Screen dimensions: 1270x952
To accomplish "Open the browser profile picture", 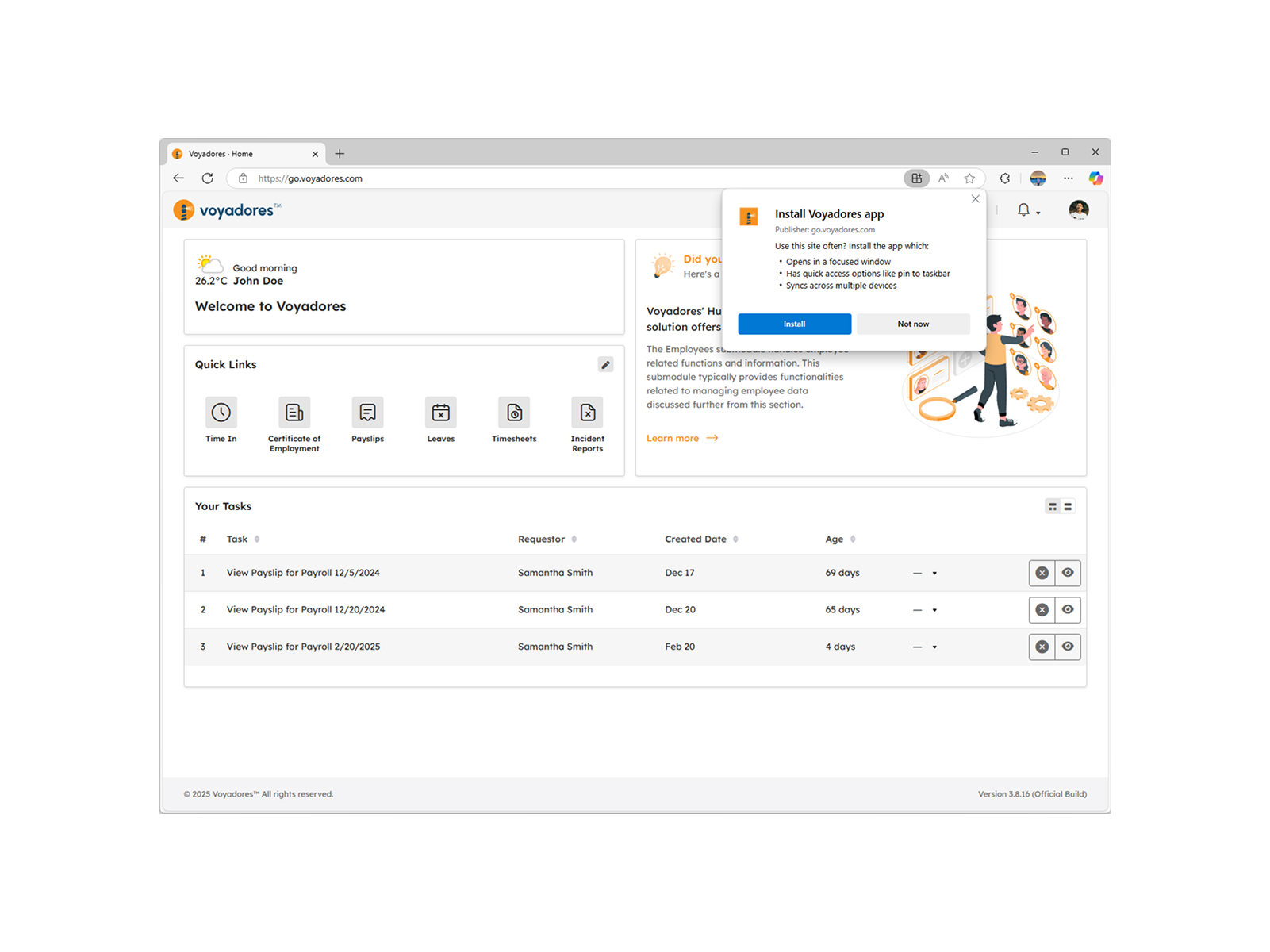I will tap(1038, 178).
